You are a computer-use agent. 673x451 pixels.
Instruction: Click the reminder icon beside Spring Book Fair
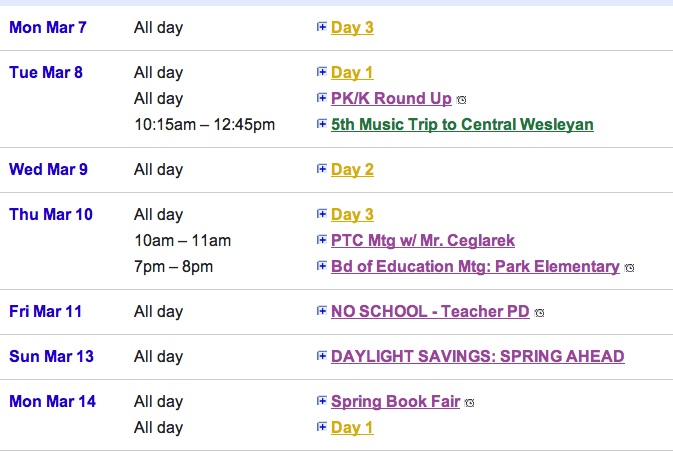click(x=470, y=403)
